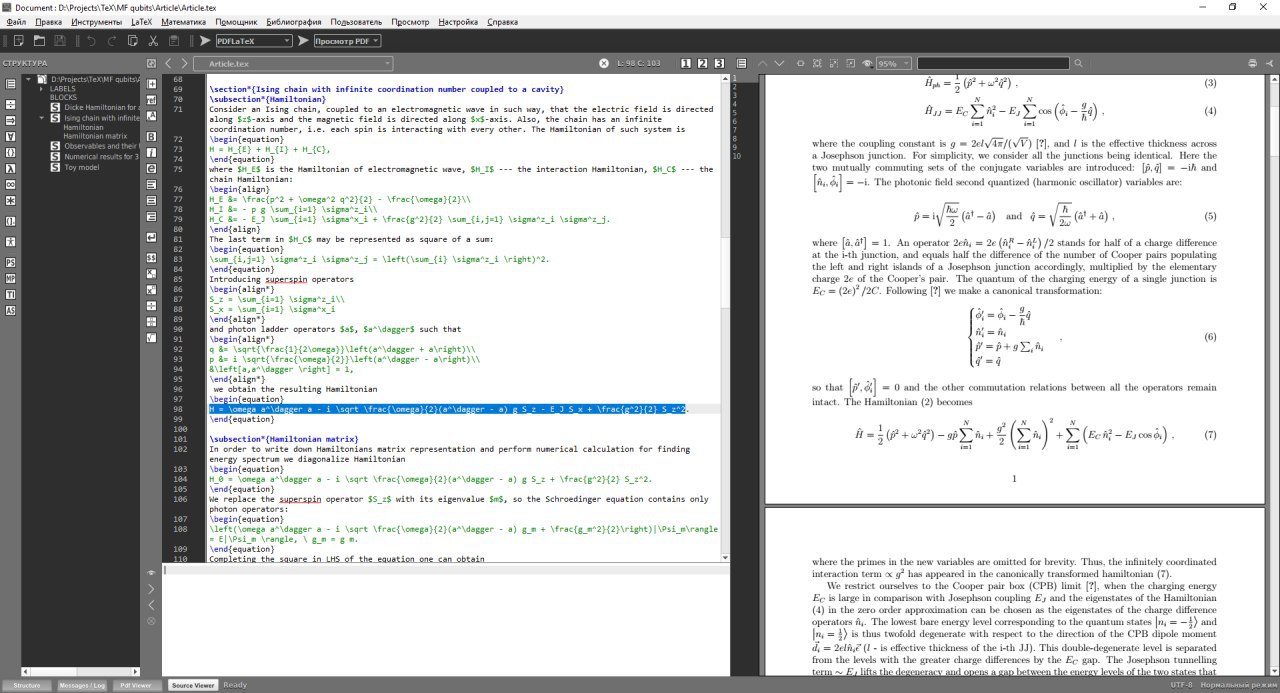
Task: Open the 95% zoom level dropdown
Action: [x=893, y=63]
